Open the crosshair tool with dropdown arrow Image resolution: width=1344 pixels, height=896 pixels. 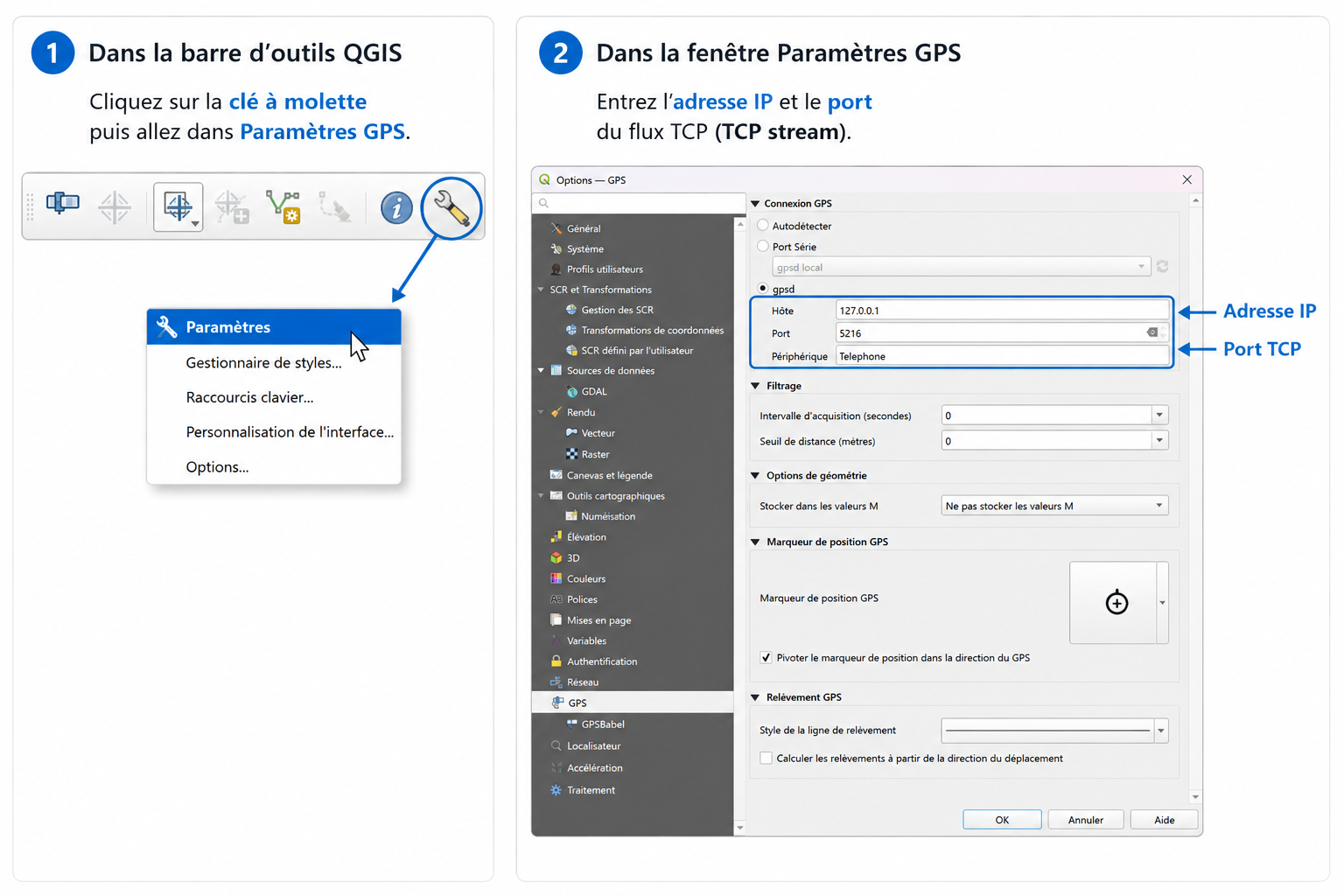[178, 207]
